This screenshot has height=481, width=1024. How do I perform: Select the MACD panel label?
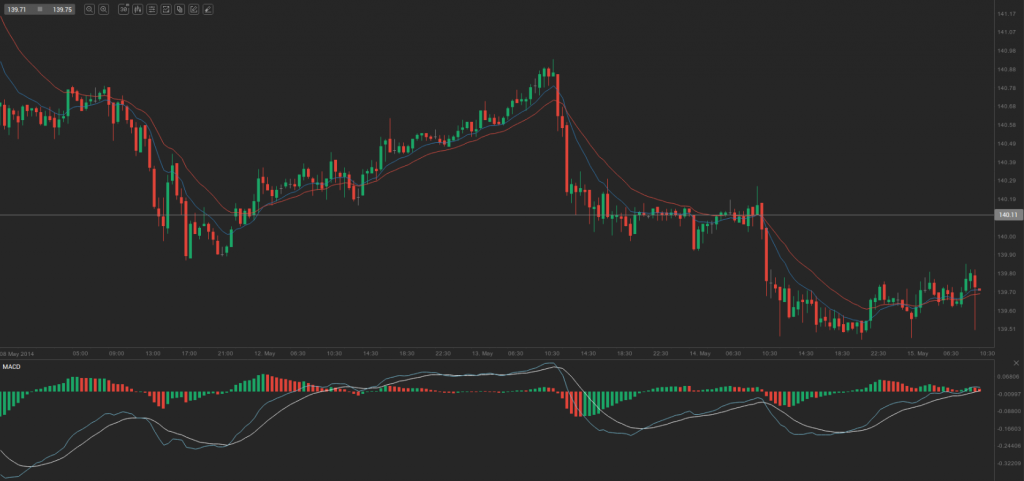coord(11,367)
